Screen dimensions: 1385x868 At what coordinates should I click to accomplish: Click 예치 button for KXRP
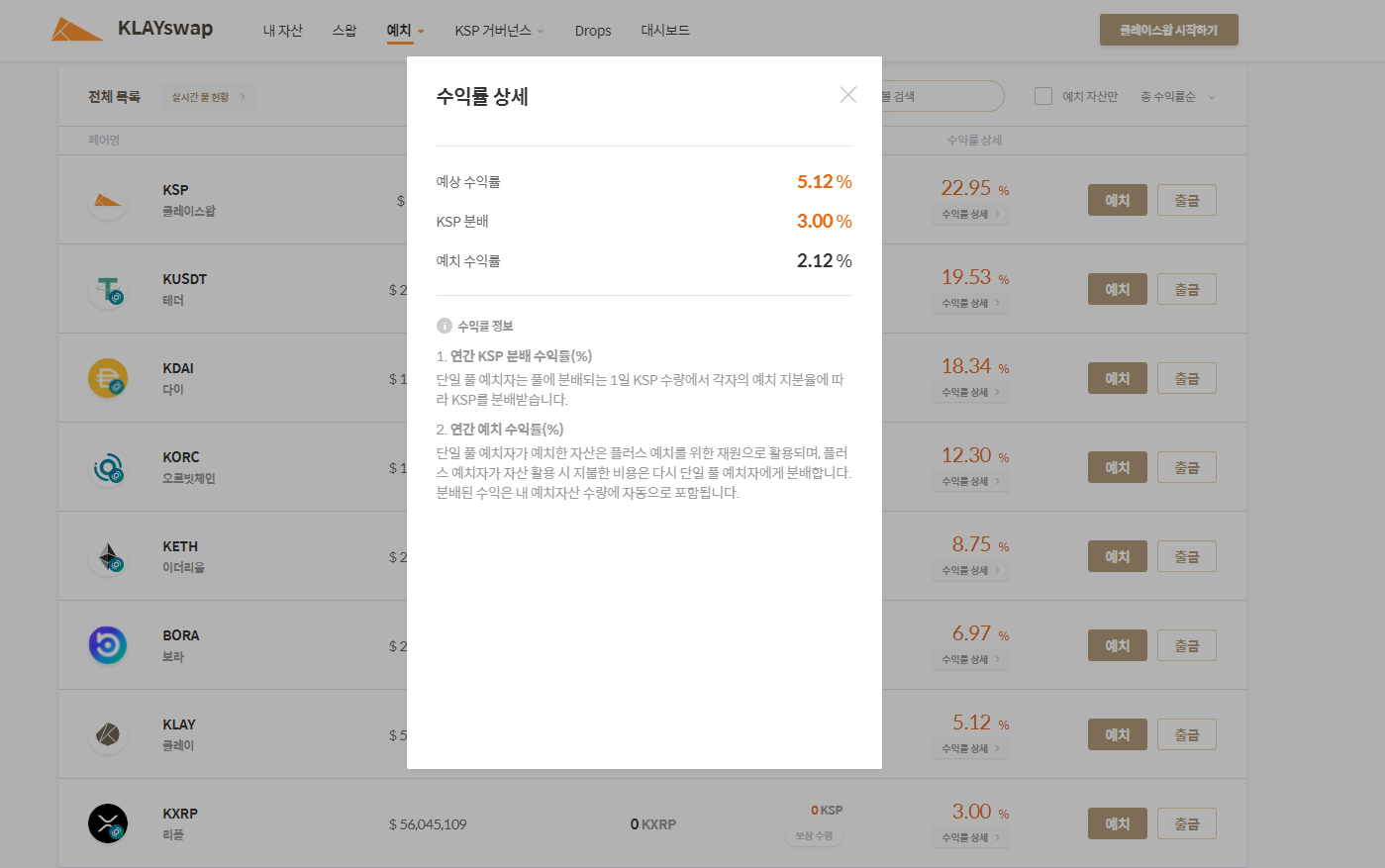tap(1118, 823)
